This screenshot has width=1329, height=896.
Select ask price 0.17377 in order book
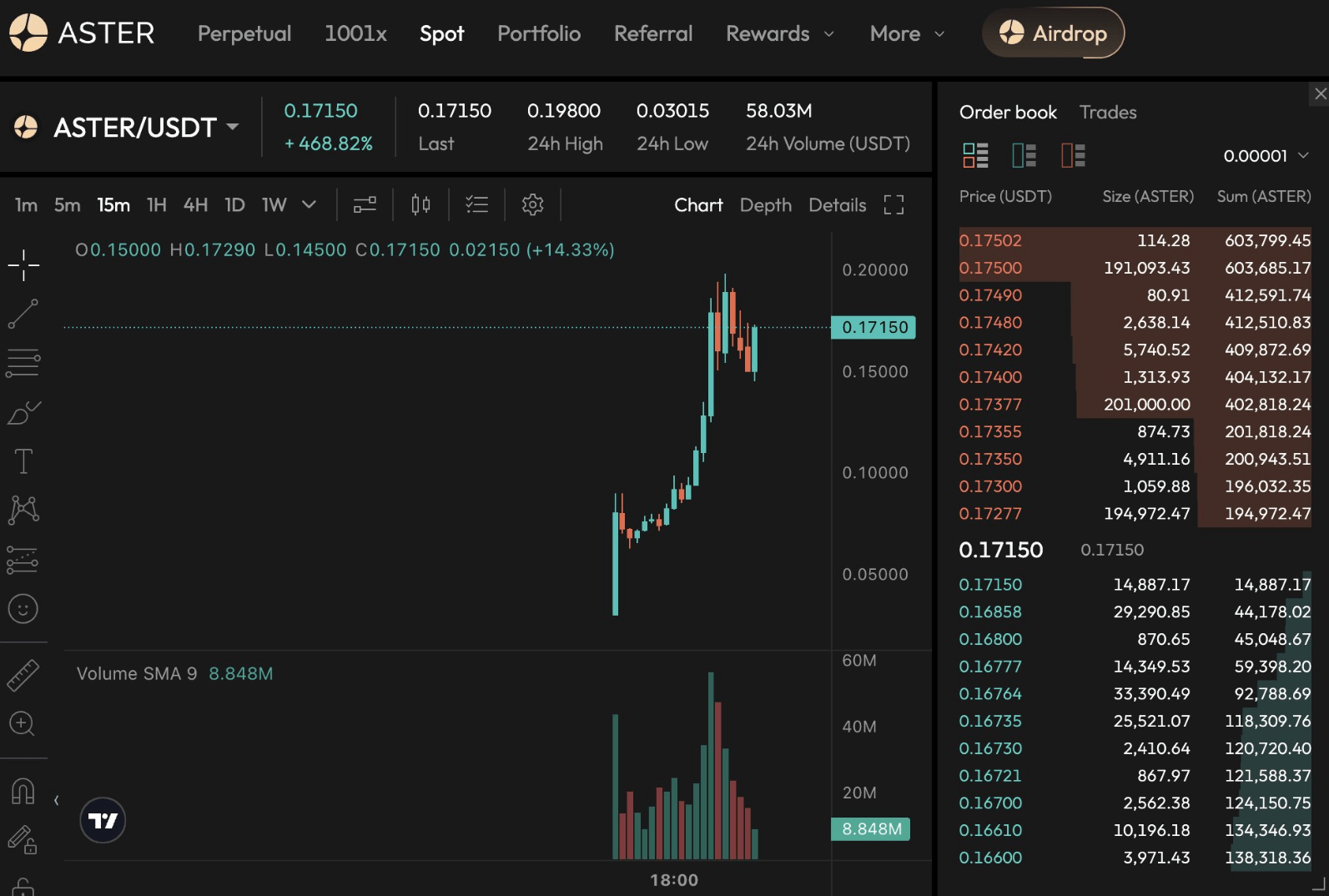(x=990, y=405)
